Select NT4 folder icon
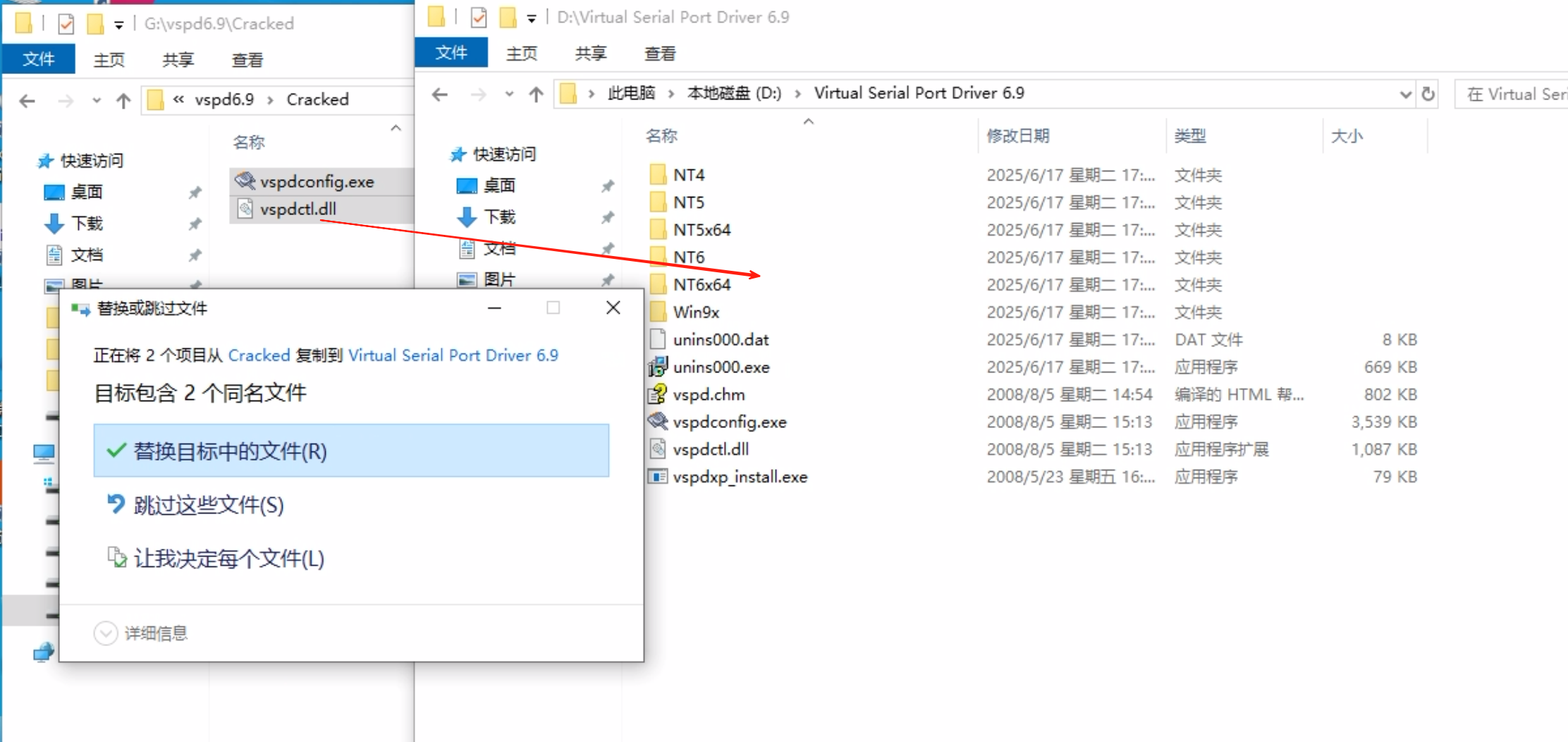The height and width of the screenshot is (742, 1568). [x=658, y=175]
